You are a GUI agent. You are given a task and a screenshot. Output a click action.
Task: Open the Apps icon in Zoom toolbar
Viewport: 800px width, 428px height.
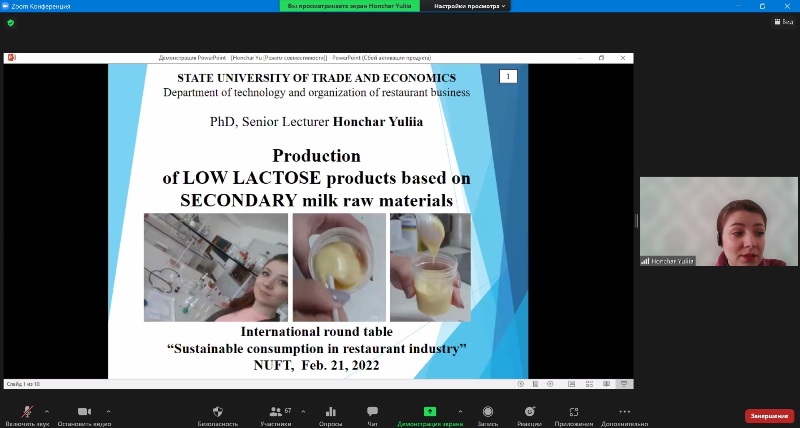click(573, 411)
